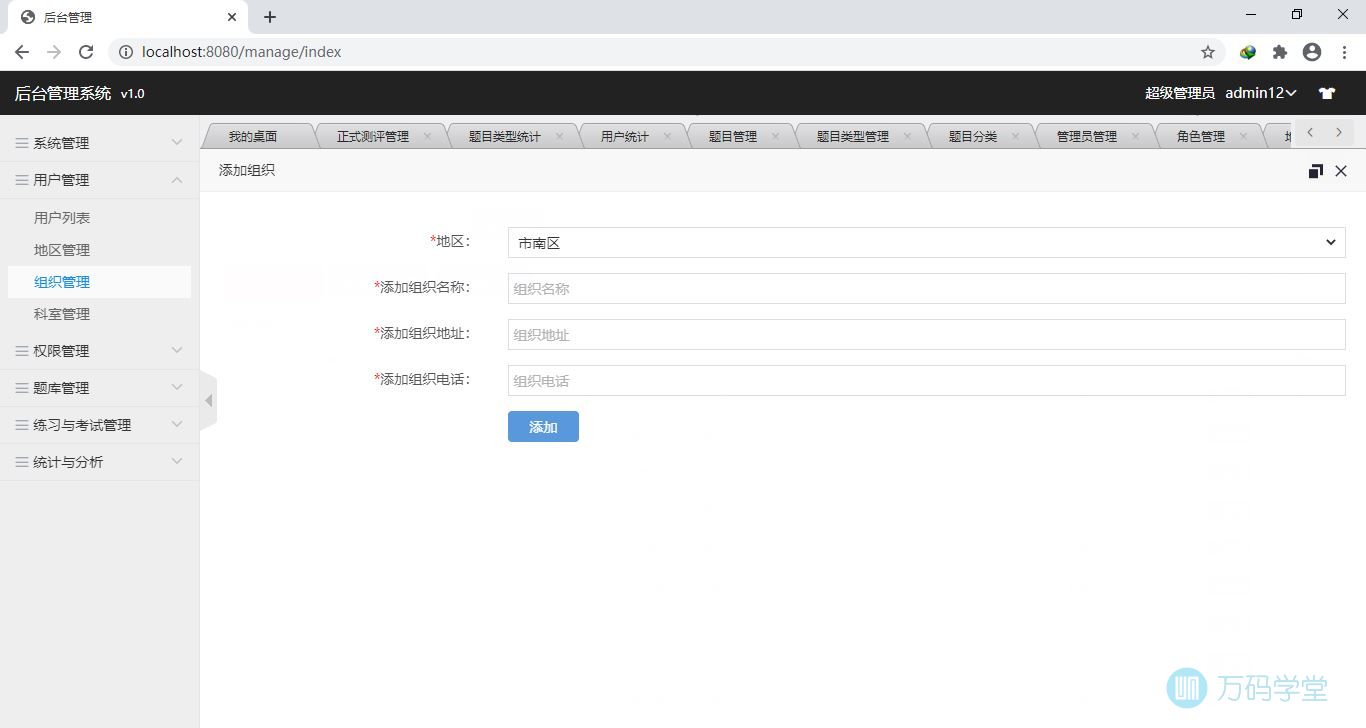Open 科室管理 in the sidebar
This screenshot has height=728, width=1366.
coord(62,314)
